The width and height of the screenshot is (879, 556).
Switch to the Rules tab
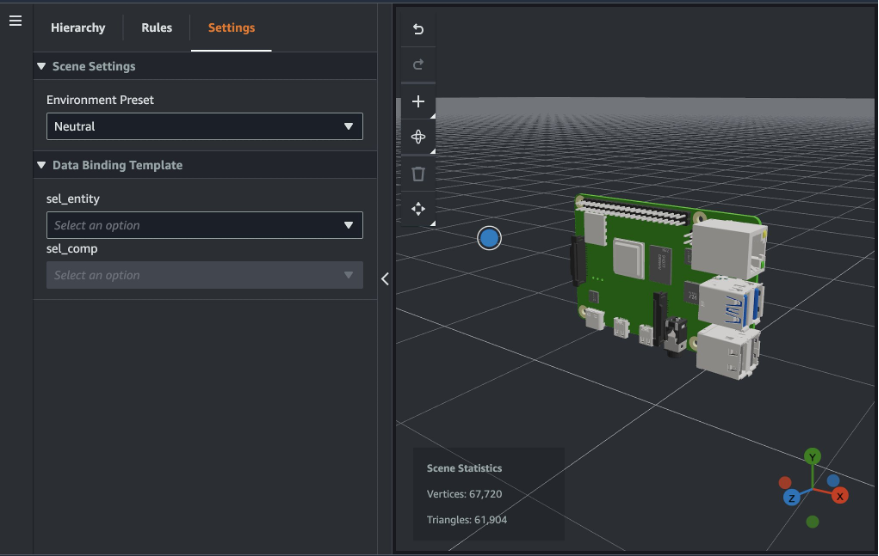[x=157, y=28]
